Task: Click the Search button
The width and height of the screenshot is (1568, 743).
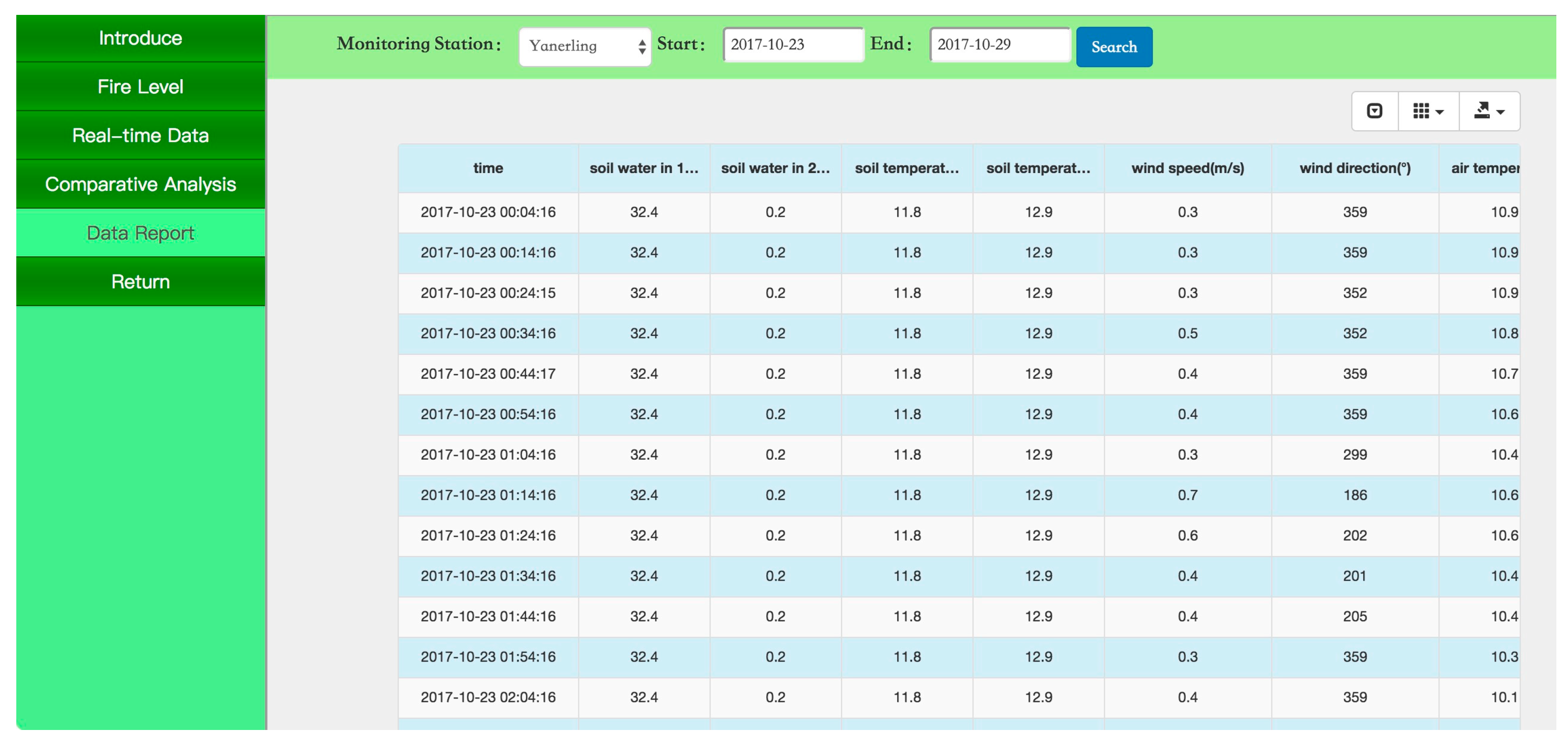Action: [x=1113, y=47]
